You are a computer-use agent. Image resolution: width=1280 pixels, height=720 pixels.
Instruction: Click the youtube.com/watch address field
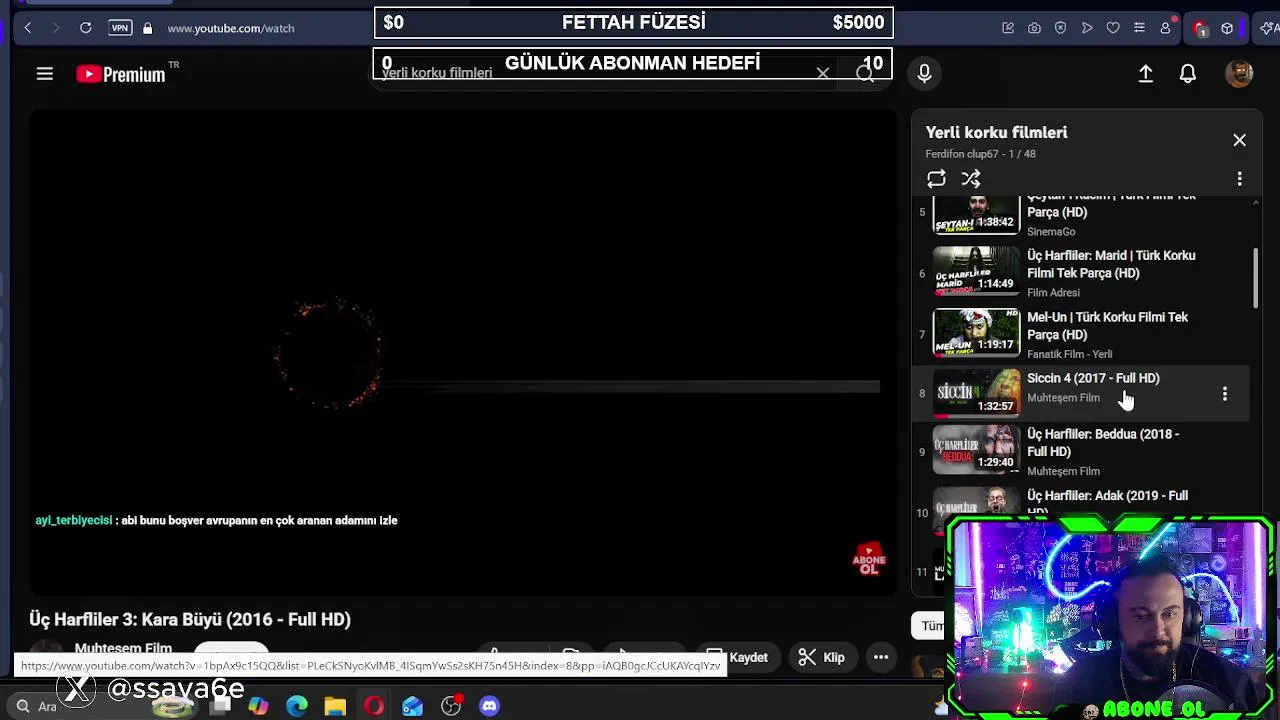(231, 28)
